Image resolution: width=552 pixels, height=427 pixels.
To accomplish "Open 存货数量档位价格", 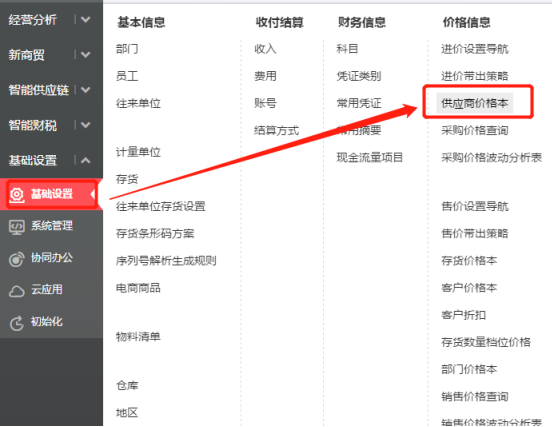I will (x=486, y=342).
